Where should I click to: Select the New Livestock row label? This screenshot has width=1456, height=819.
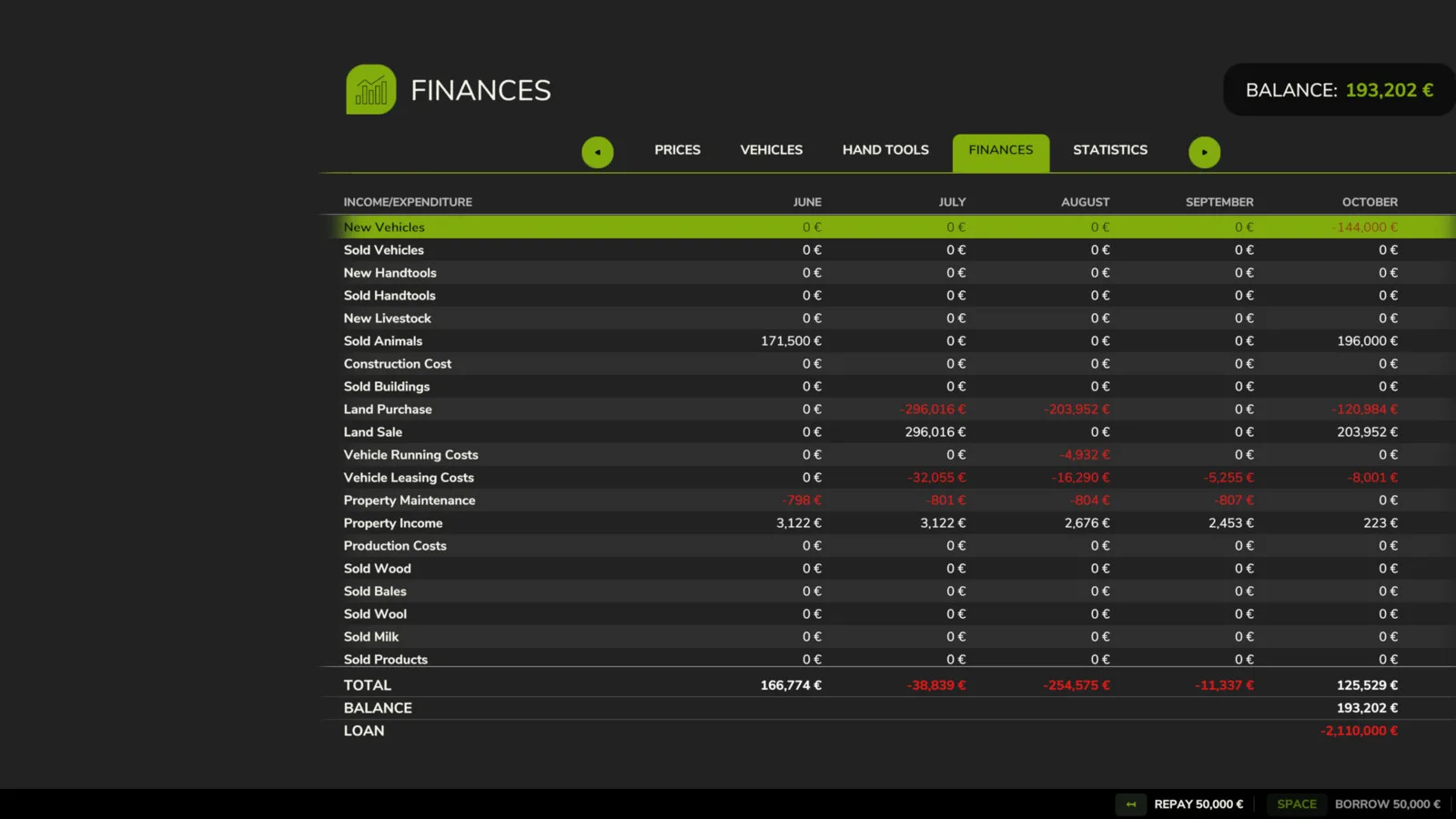[x=388, y=318]
